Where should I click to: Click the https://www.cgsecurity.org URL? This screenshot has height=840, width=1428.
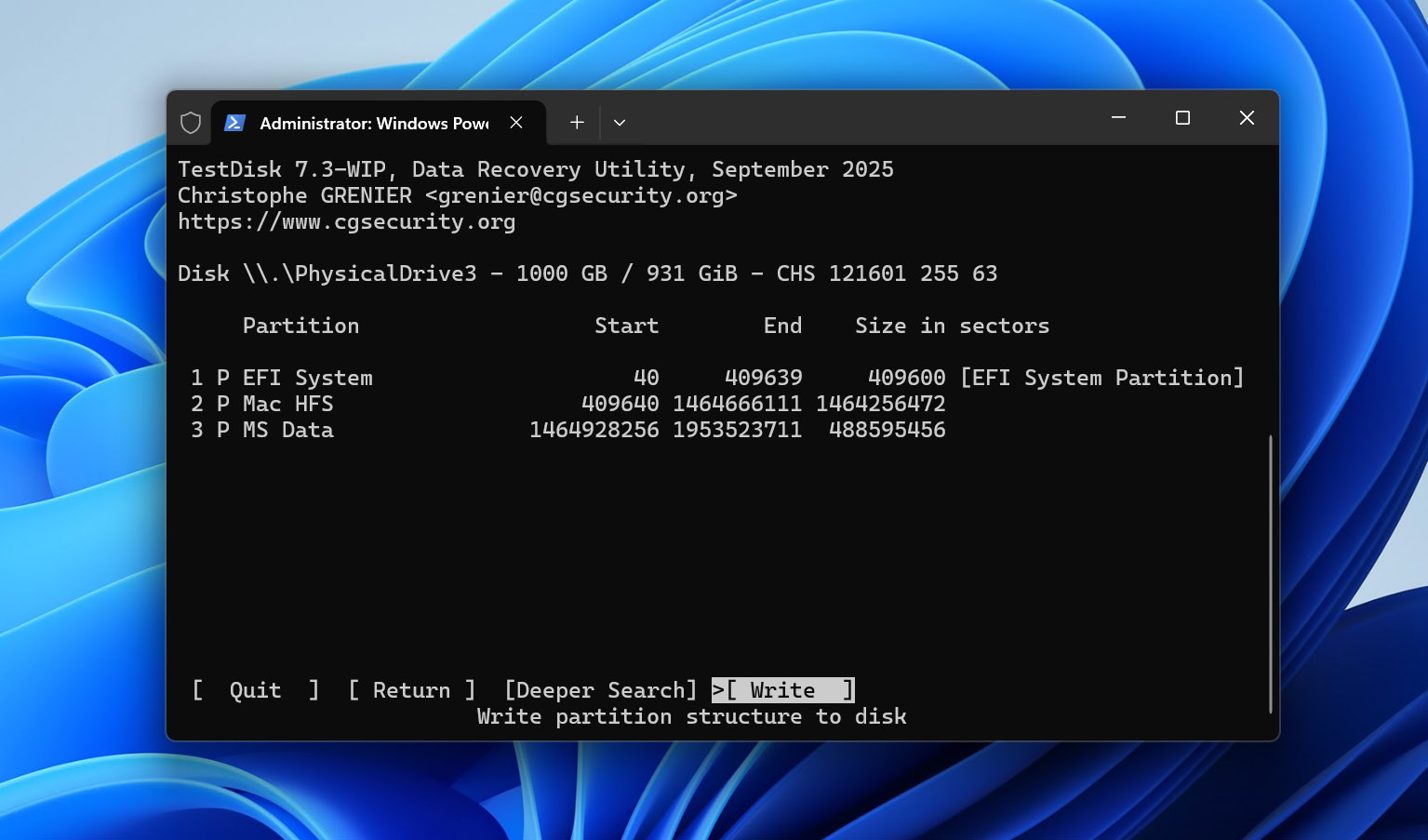[346, 221]
